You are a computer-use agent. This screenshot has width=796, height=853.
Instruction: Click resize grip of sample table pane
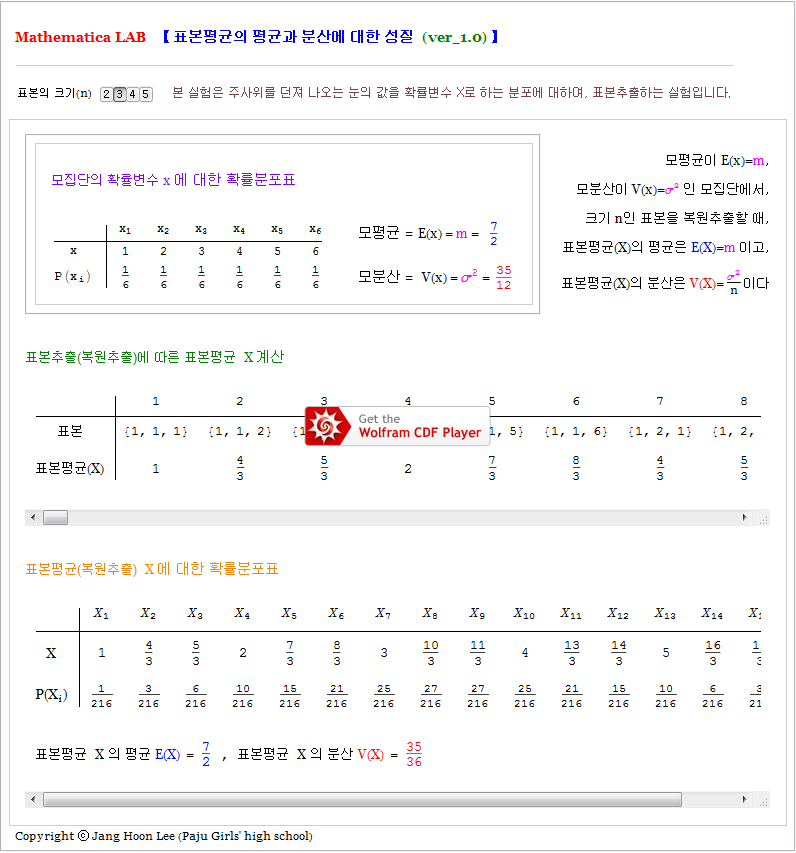(x=763, y=520)
